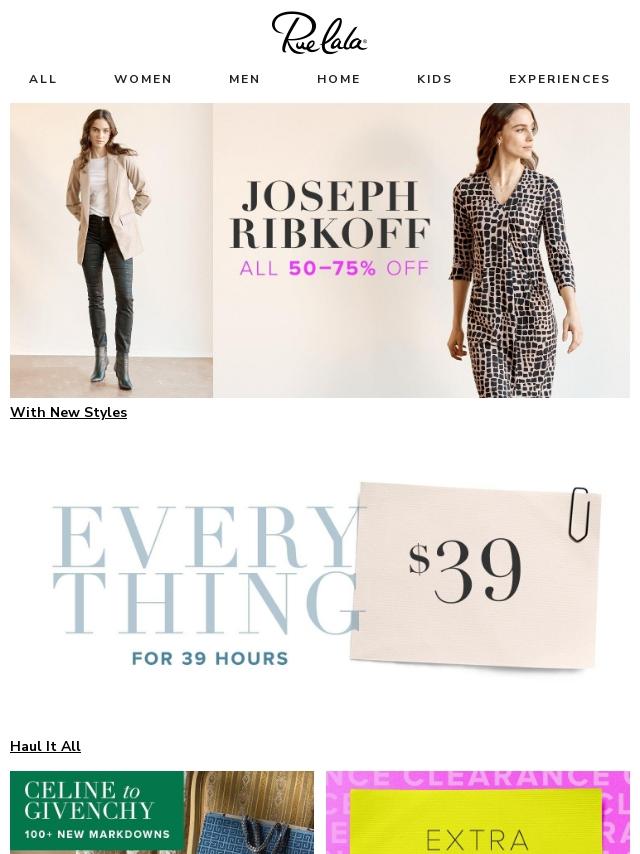Image resolution: width=640 pixels, height=854 pixels.
Task: Select the KIDS category
Action: click(435, 79)
